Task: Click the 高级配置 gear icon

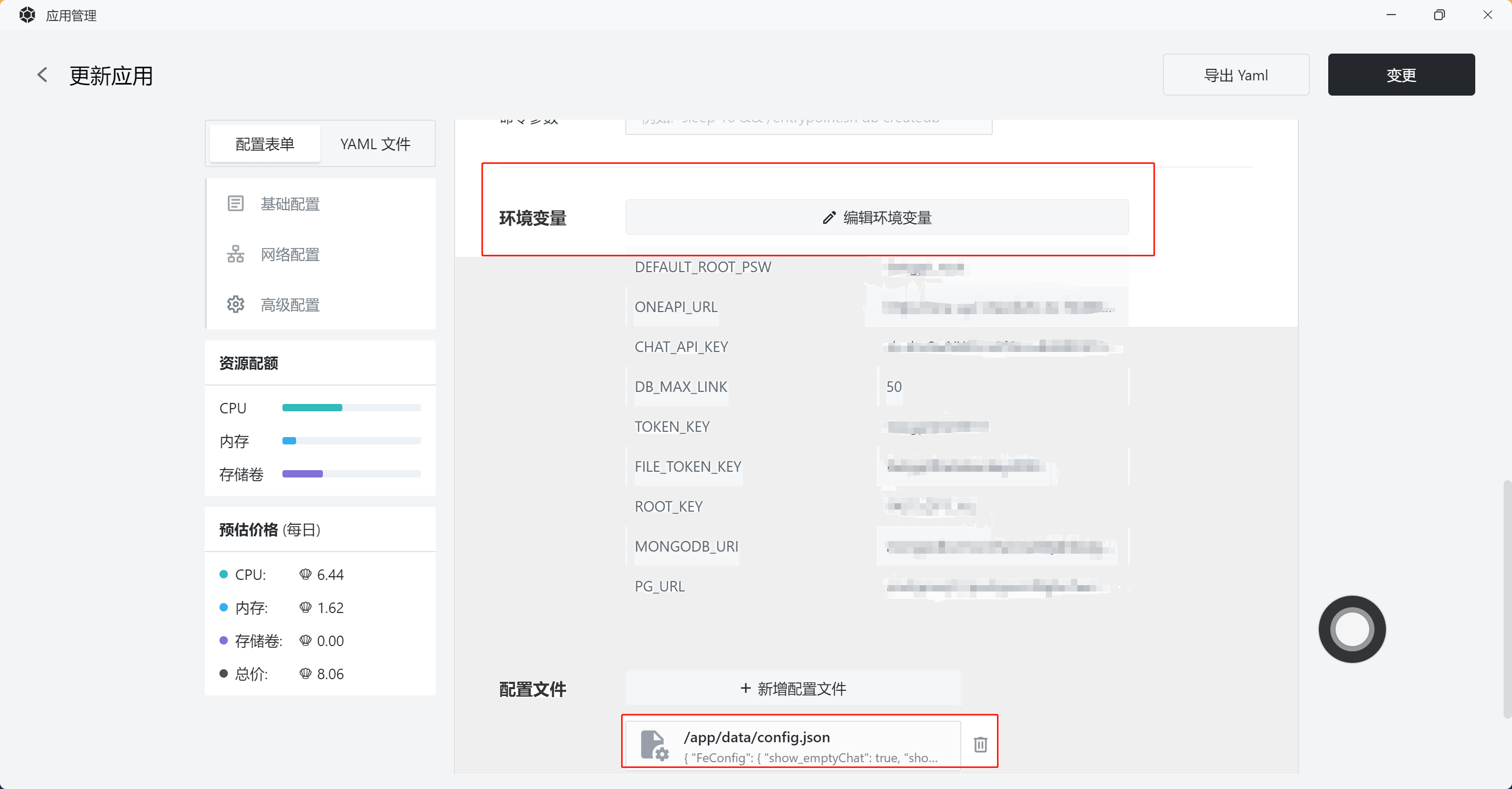Action: pyautogui.click(x=235, y=304)
